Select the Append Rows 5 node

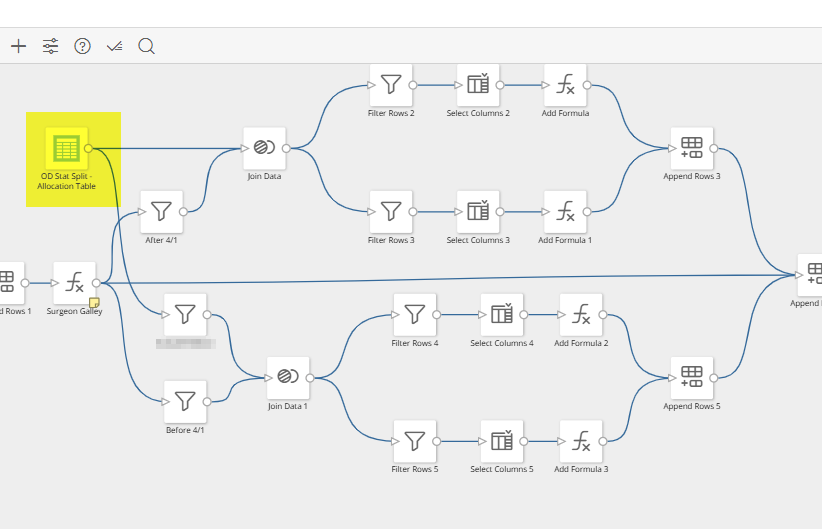point(692,378)
